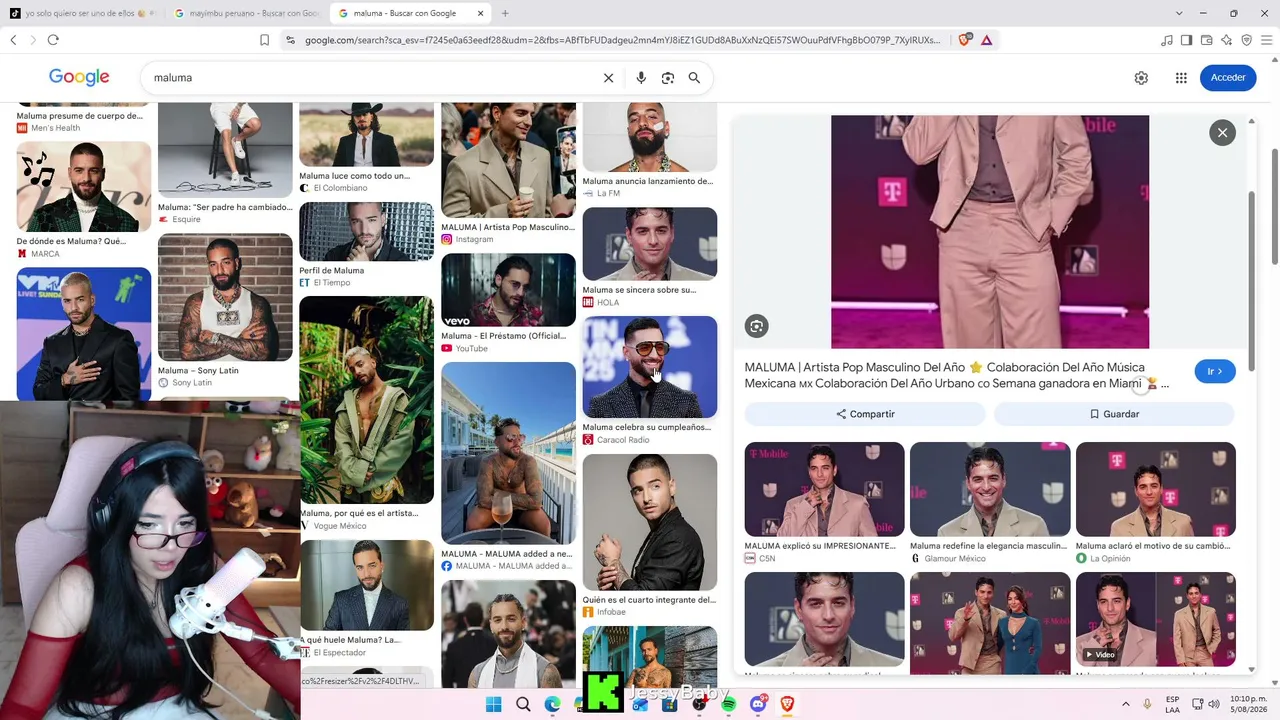Click the 'Men's Health' source label
Viewport: 1280px width, 720px height.
tap(55, 128)
